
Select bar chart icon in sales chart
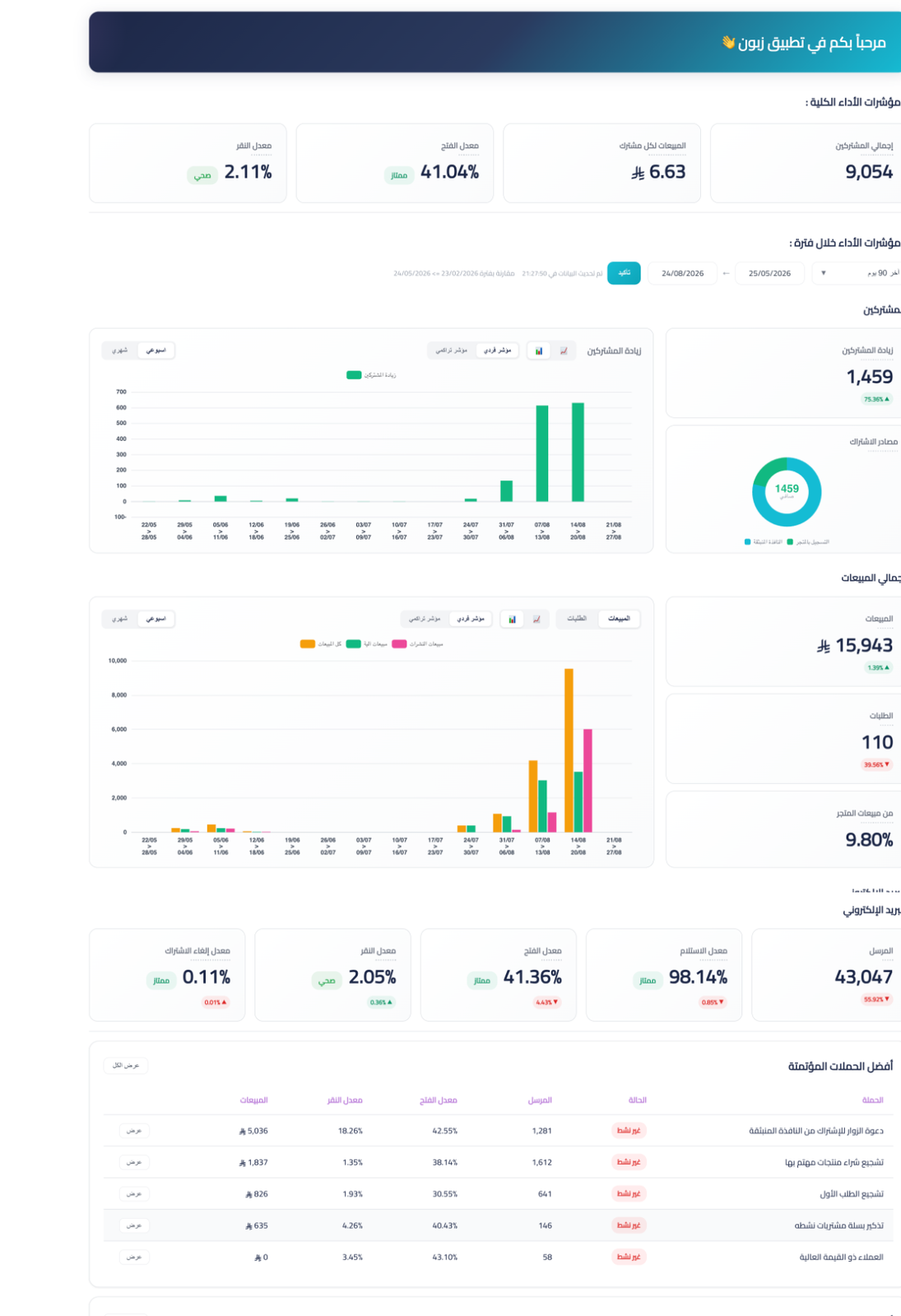[x=512, y=619]
